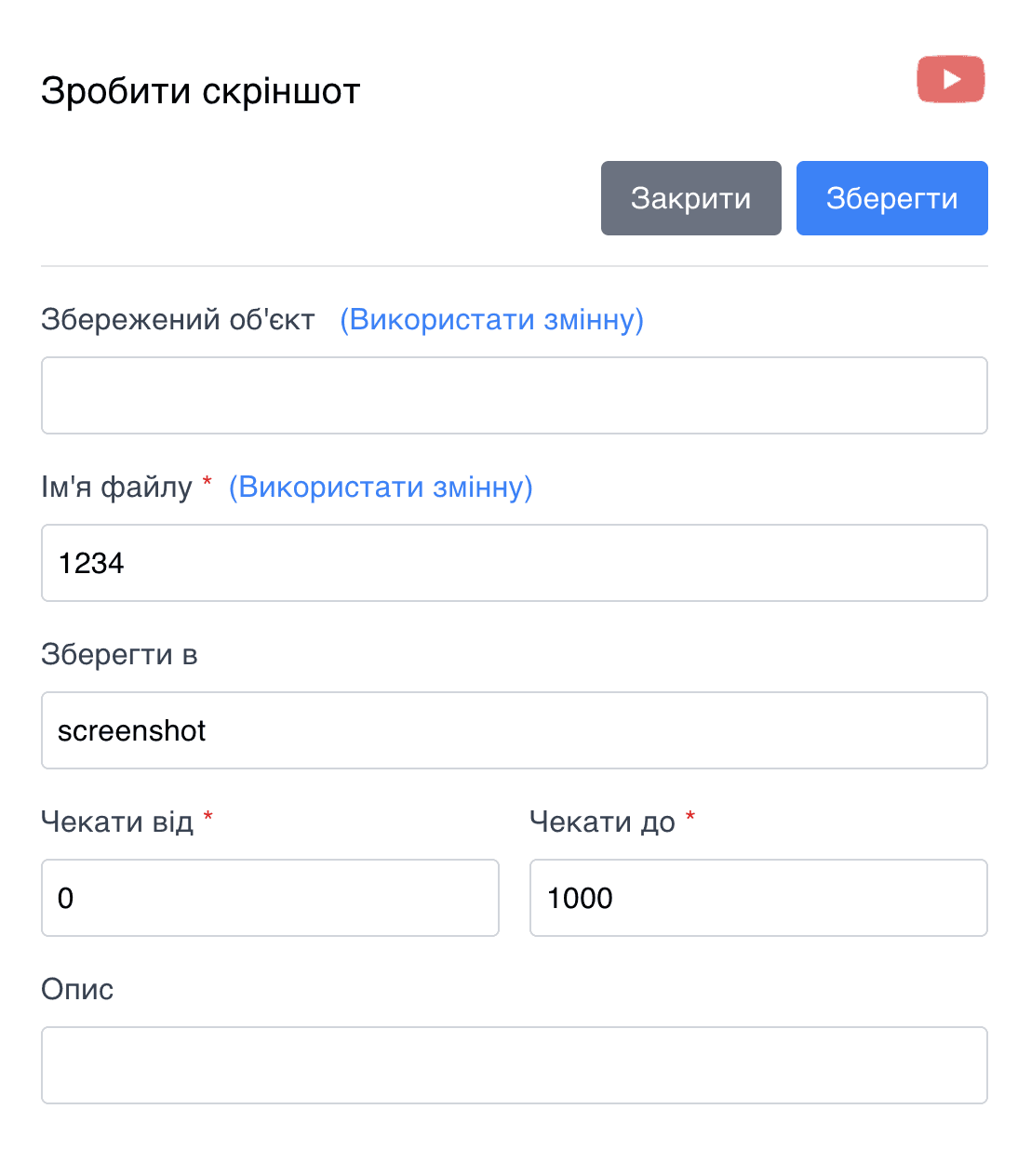Click the Чекати до label text
Image resolution: width=1031 pixels, height=1176 pixels.
click(x=602, y=822)
